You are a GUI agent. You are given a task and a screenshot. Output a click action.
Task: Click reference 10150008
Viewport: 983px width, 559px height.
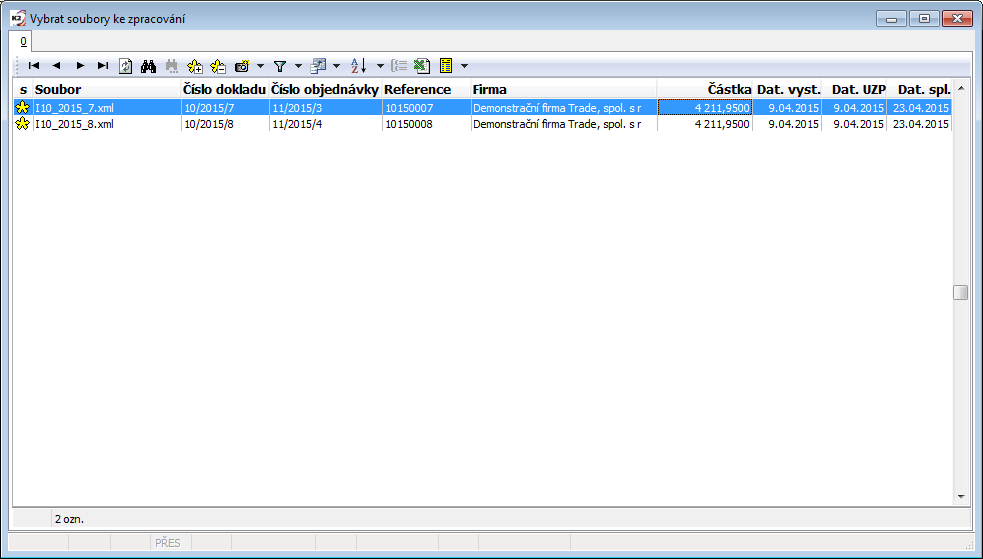pyautogui.click(x=409, y=124)
